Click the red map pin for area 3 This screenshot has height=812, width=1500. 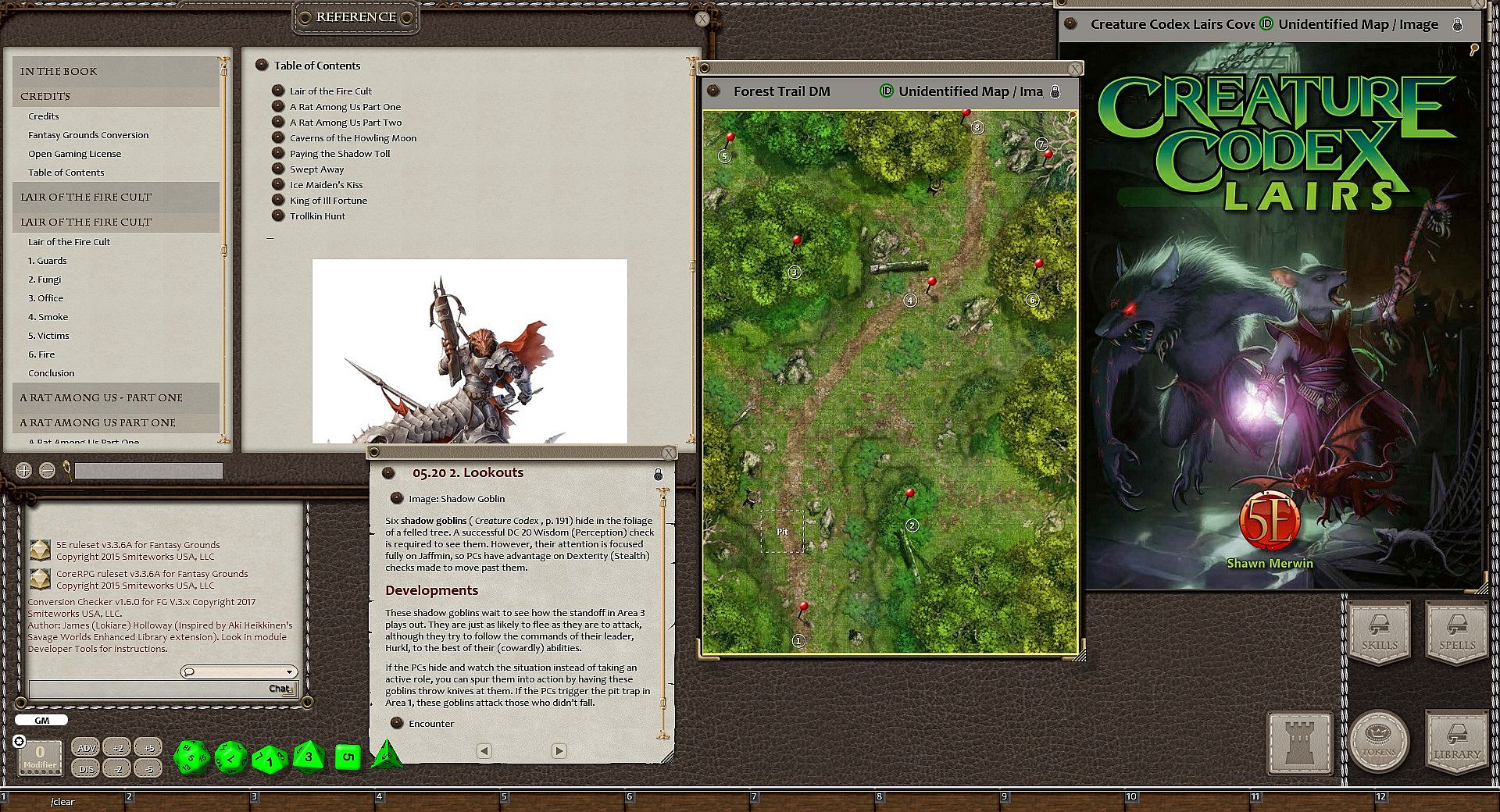pyautogui.click(x=796, y=241)
